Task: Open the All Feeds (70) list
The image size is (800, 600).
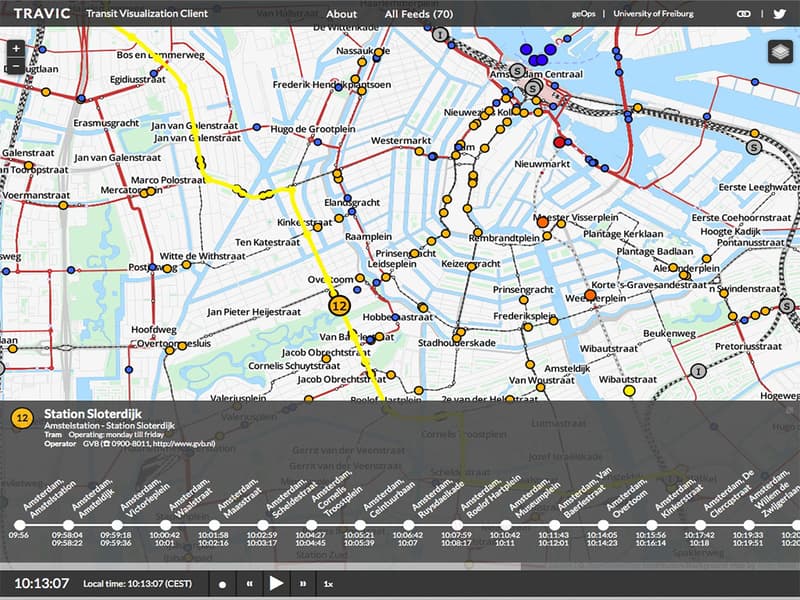Action: (420, 14)
